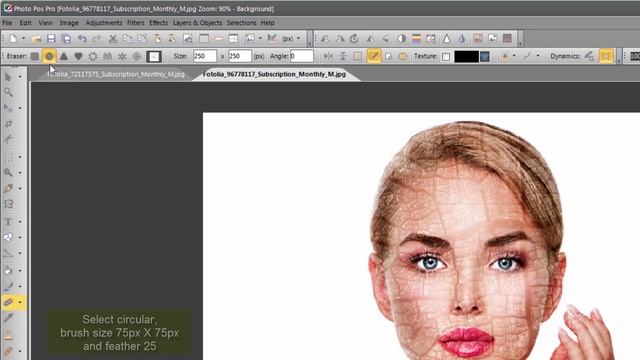The image size is (640, 360).
Task: Toggle the Texture checkbox
Action: coord(446,57)
